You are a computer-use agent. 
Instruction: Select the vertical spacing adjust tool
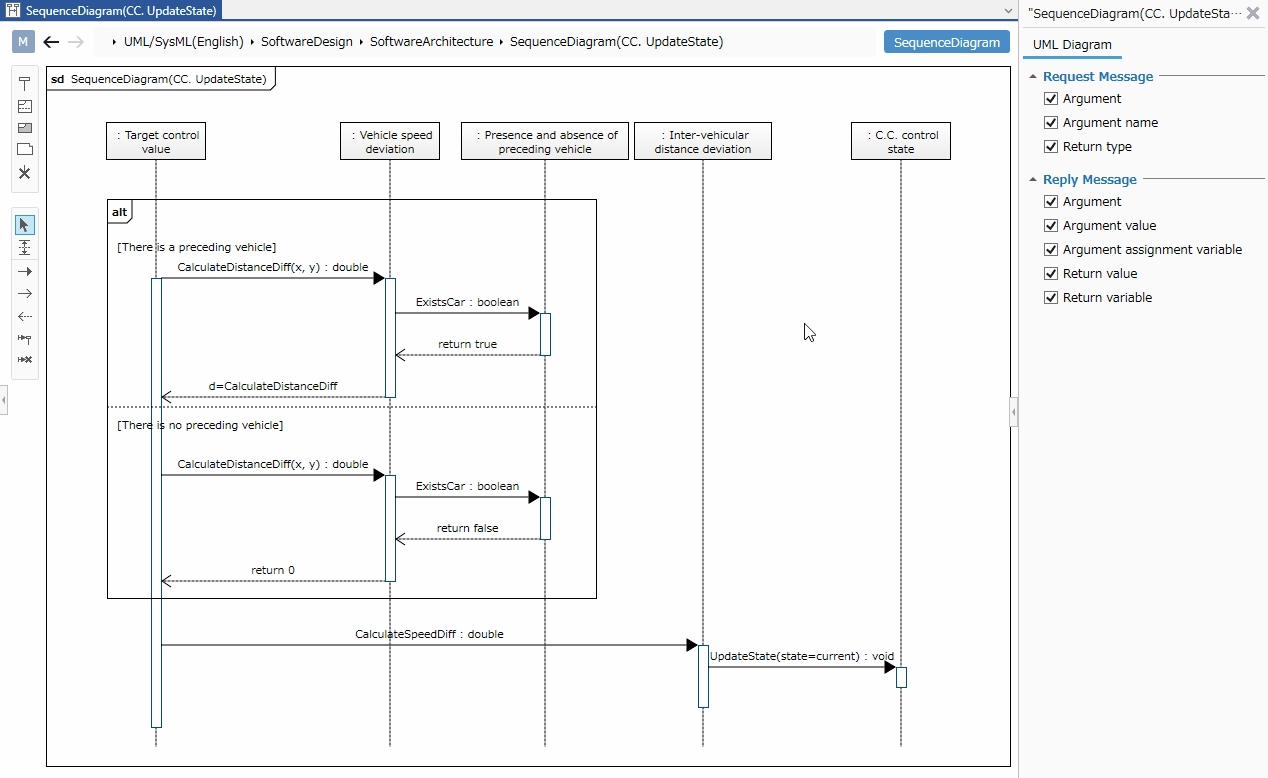(25, 247)
